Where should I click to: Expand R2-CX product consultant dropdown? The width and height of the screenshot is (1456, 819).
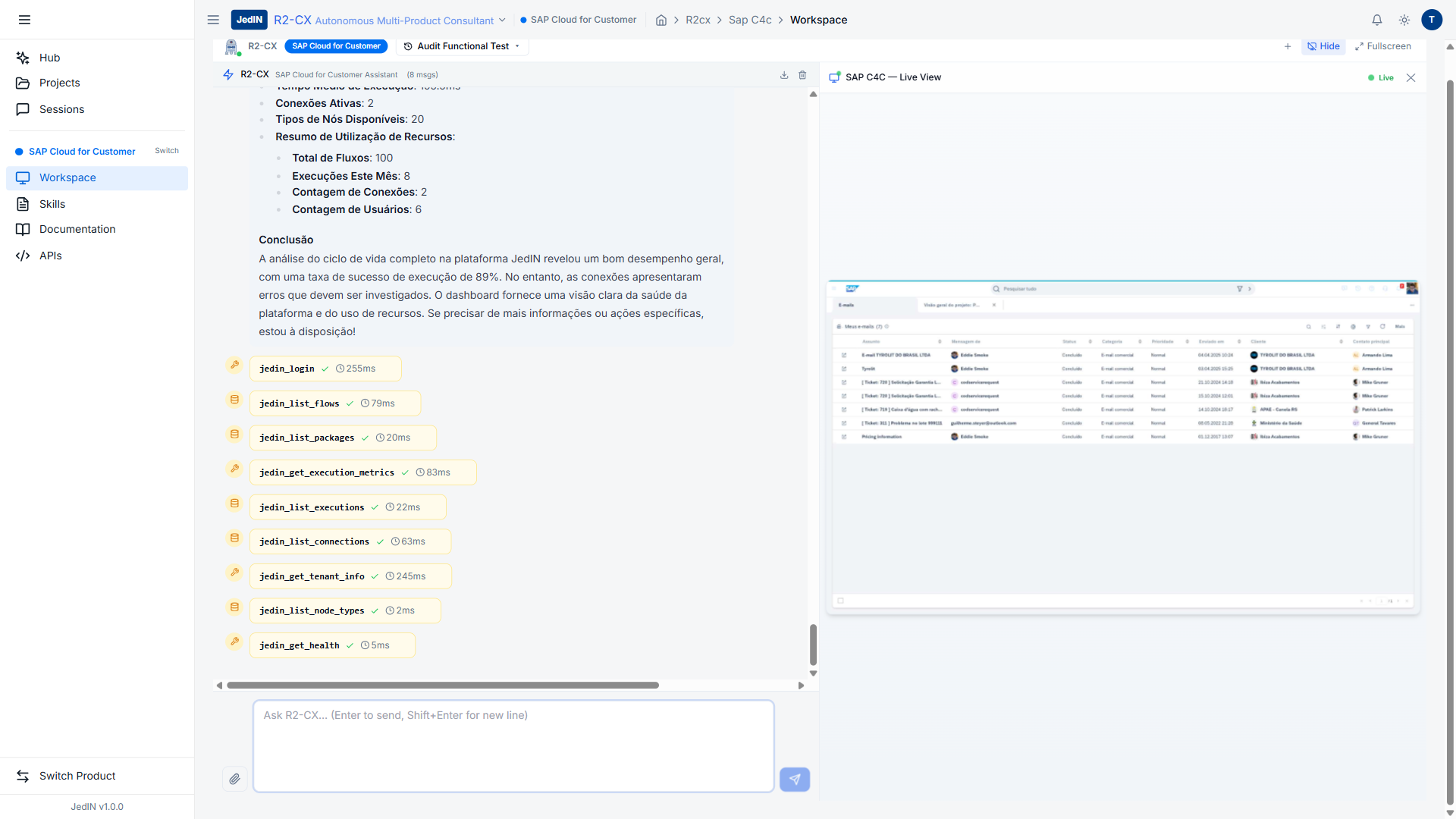click(x=501, y=20)
